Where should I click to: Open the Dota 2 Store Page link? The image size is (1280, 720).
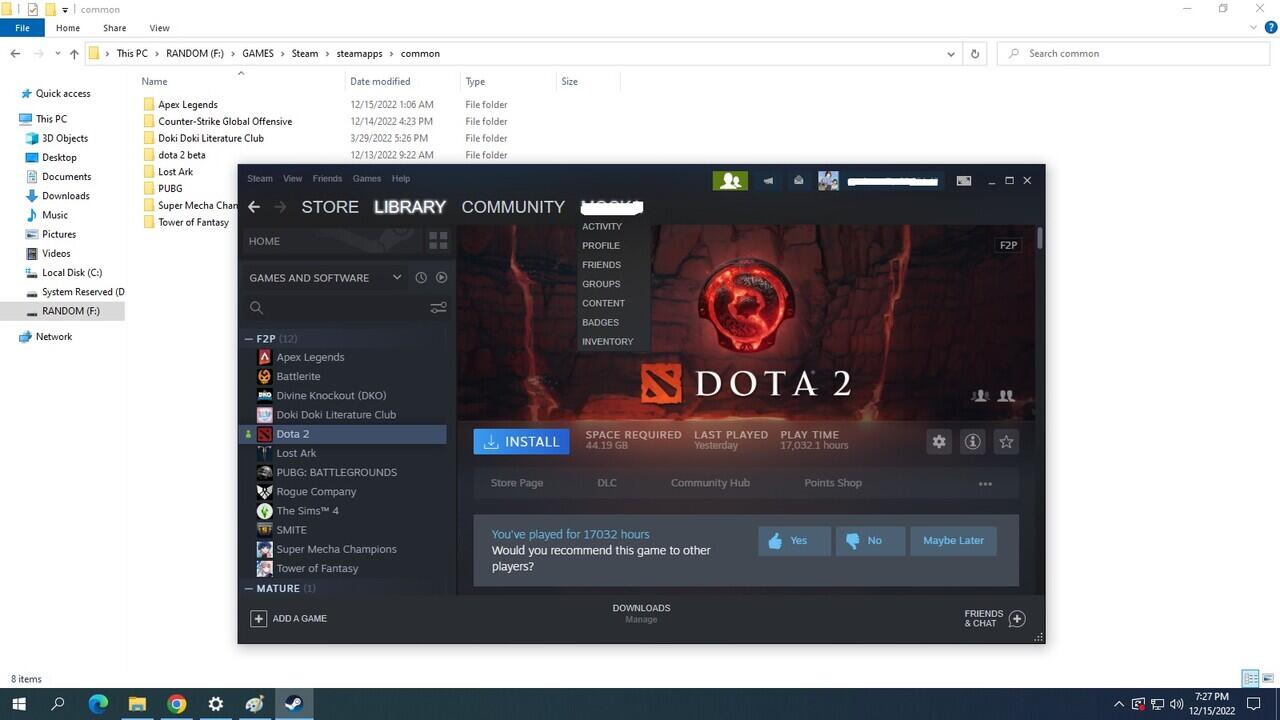click(517, 483)
